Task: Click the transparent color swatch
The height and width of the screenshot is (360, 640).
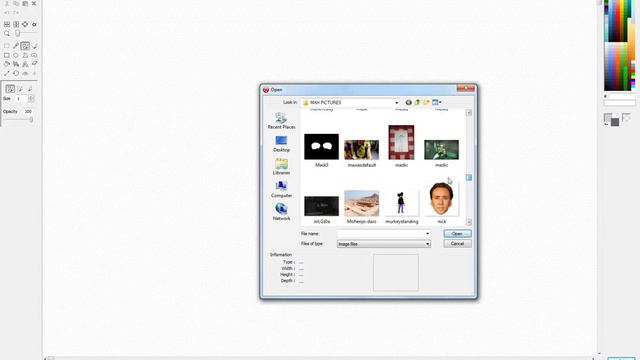Action: click(626, 118)
